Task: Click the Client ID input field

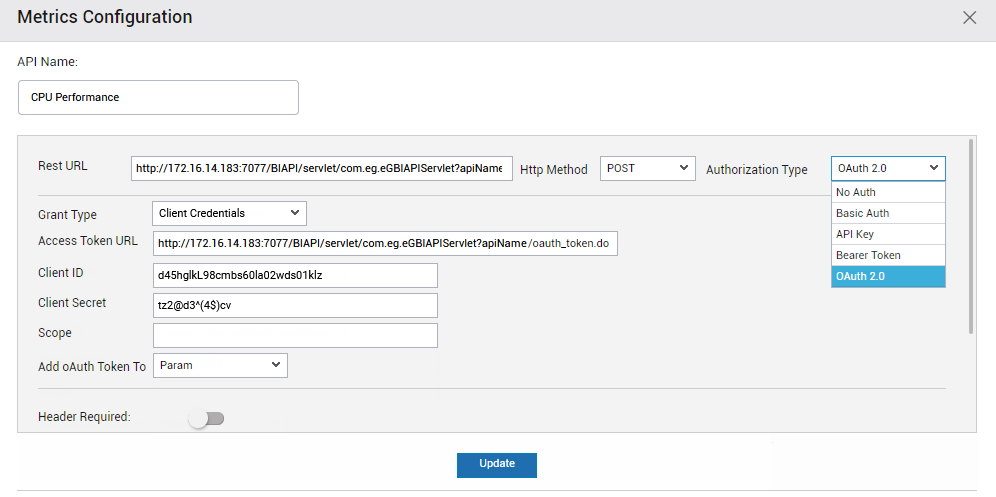Action: [295, 275]
